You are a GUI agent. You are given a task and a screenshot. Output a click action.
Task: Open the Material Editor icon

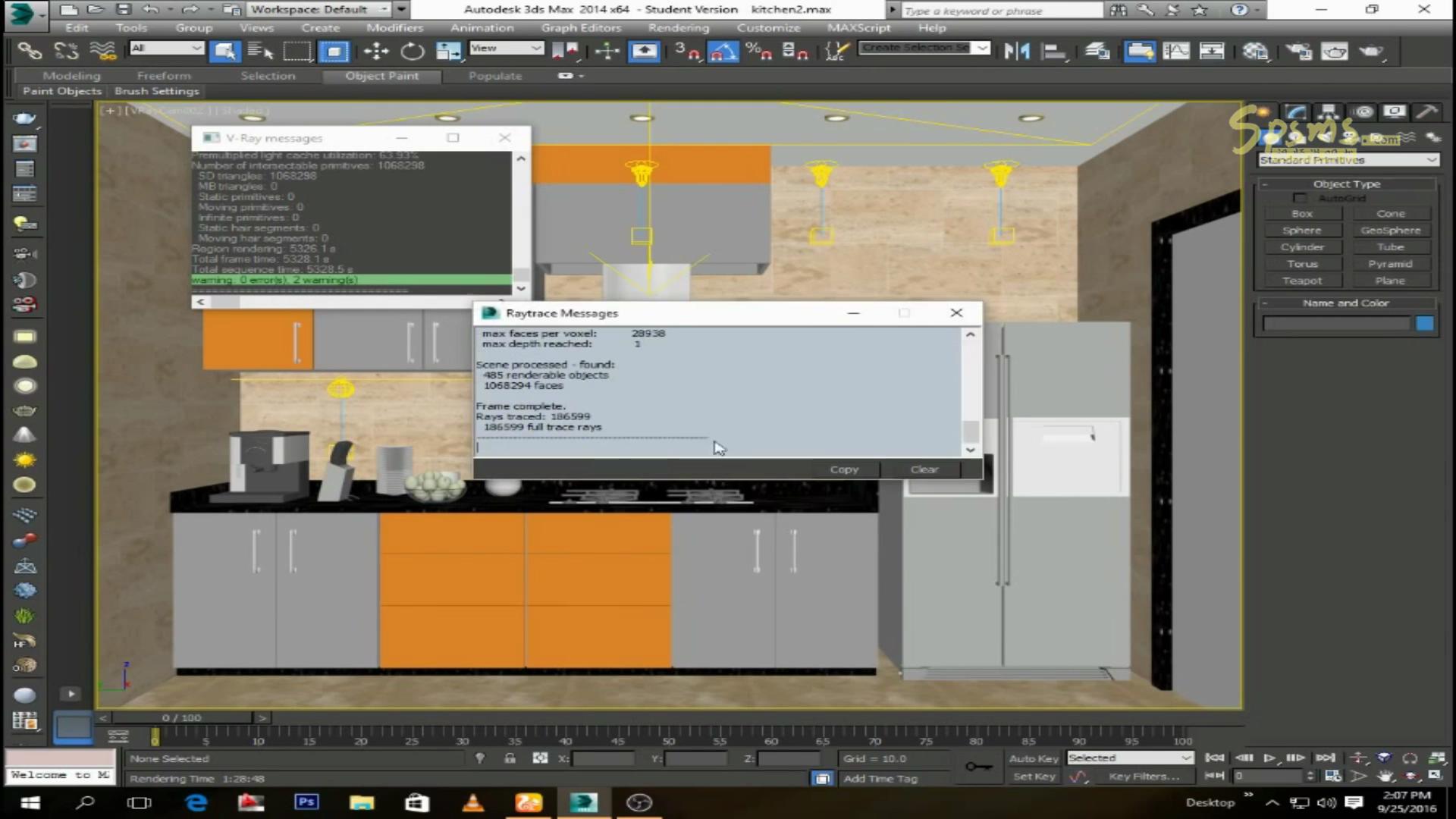click(x=1255, y=51)
